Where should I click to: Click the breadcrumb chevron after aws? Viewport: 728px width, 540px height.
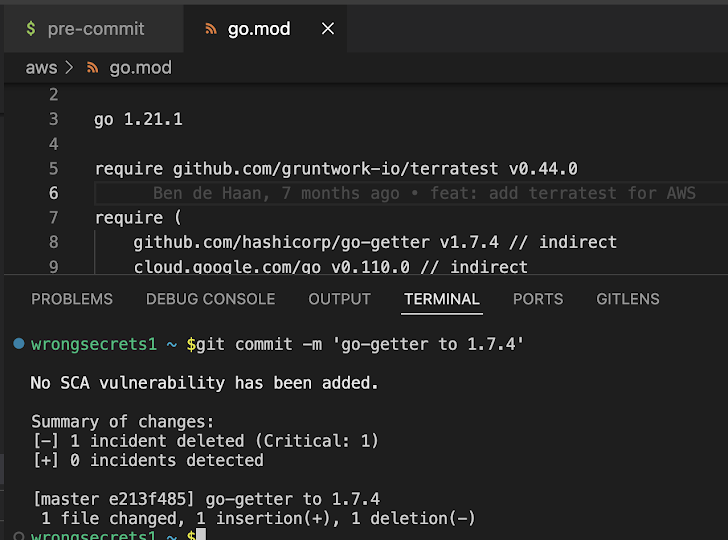(68, 68)
